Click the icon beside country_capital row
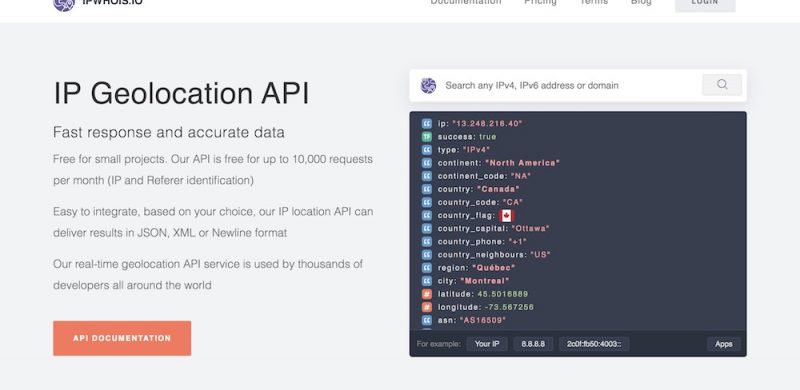This screenshot has width=800, height=390. (427, 229)
